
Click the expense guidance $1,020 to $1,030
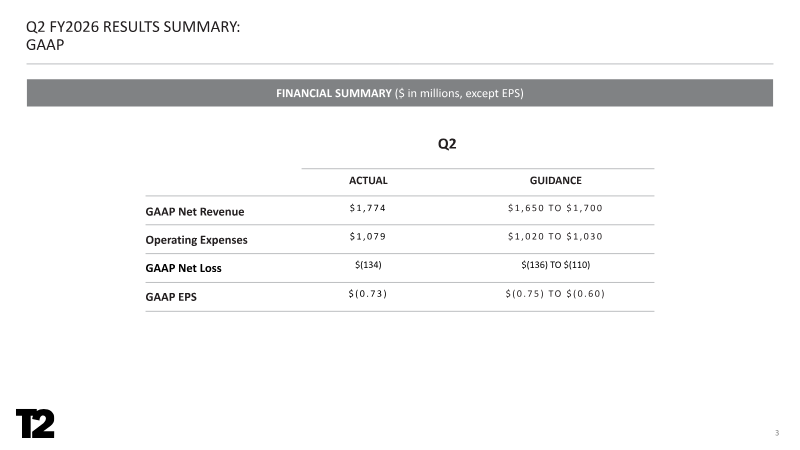click(x=555, y=237)
